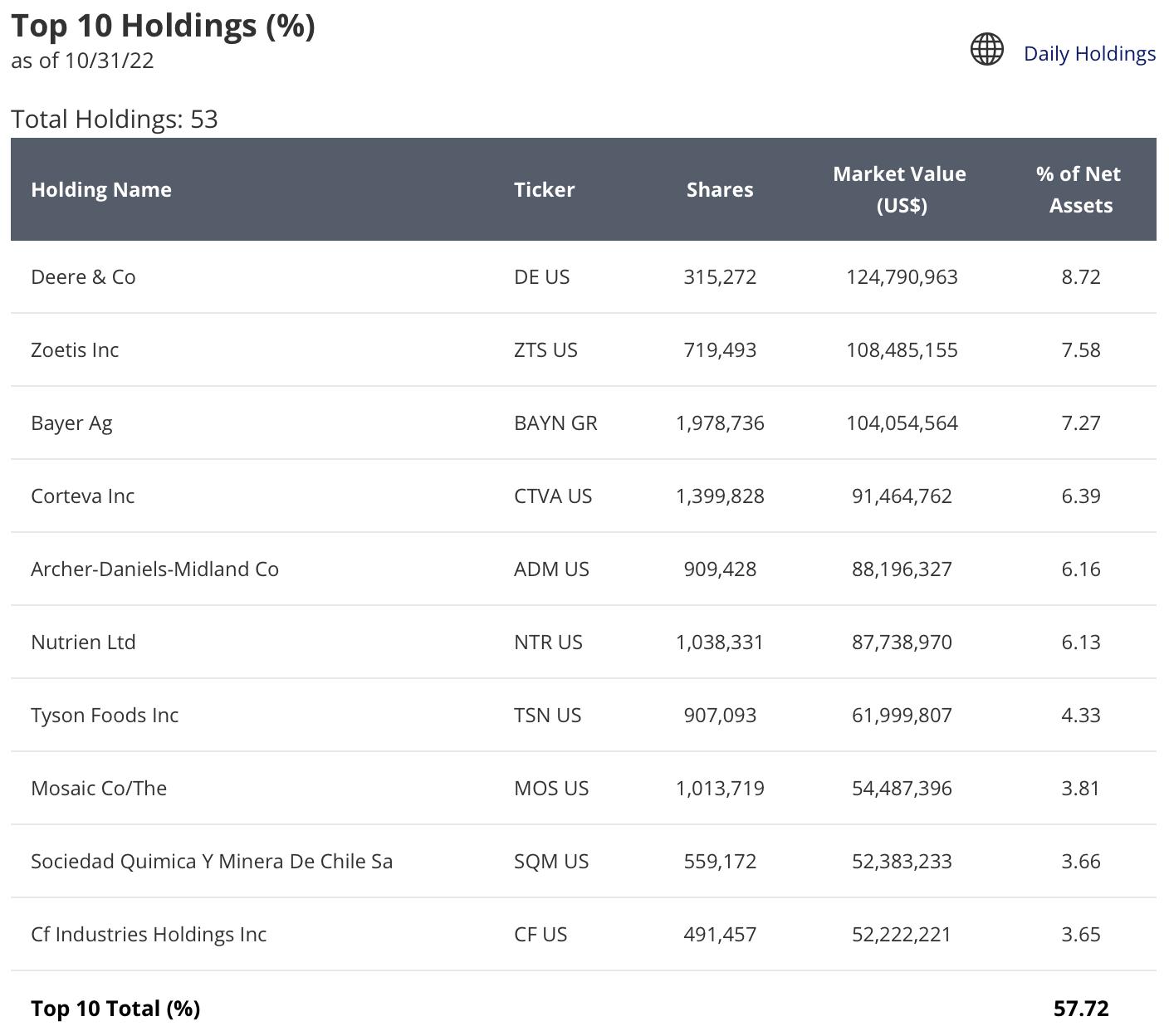Click Tyson net assets percentage 4.33
This screenshot has width=1169, height=1036.
pos(1081,715)
